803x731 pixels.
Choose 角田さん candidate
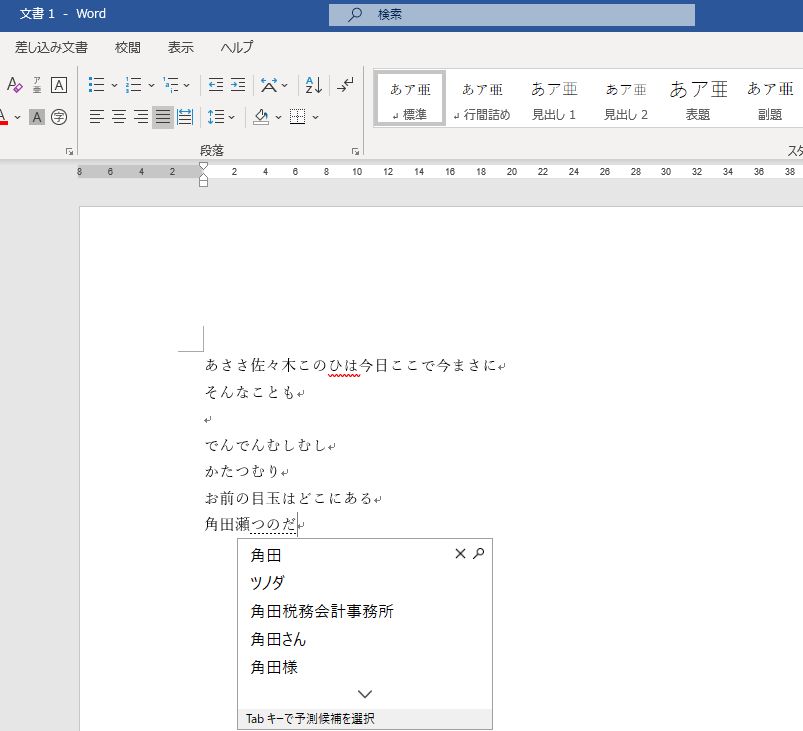(278, 639)
